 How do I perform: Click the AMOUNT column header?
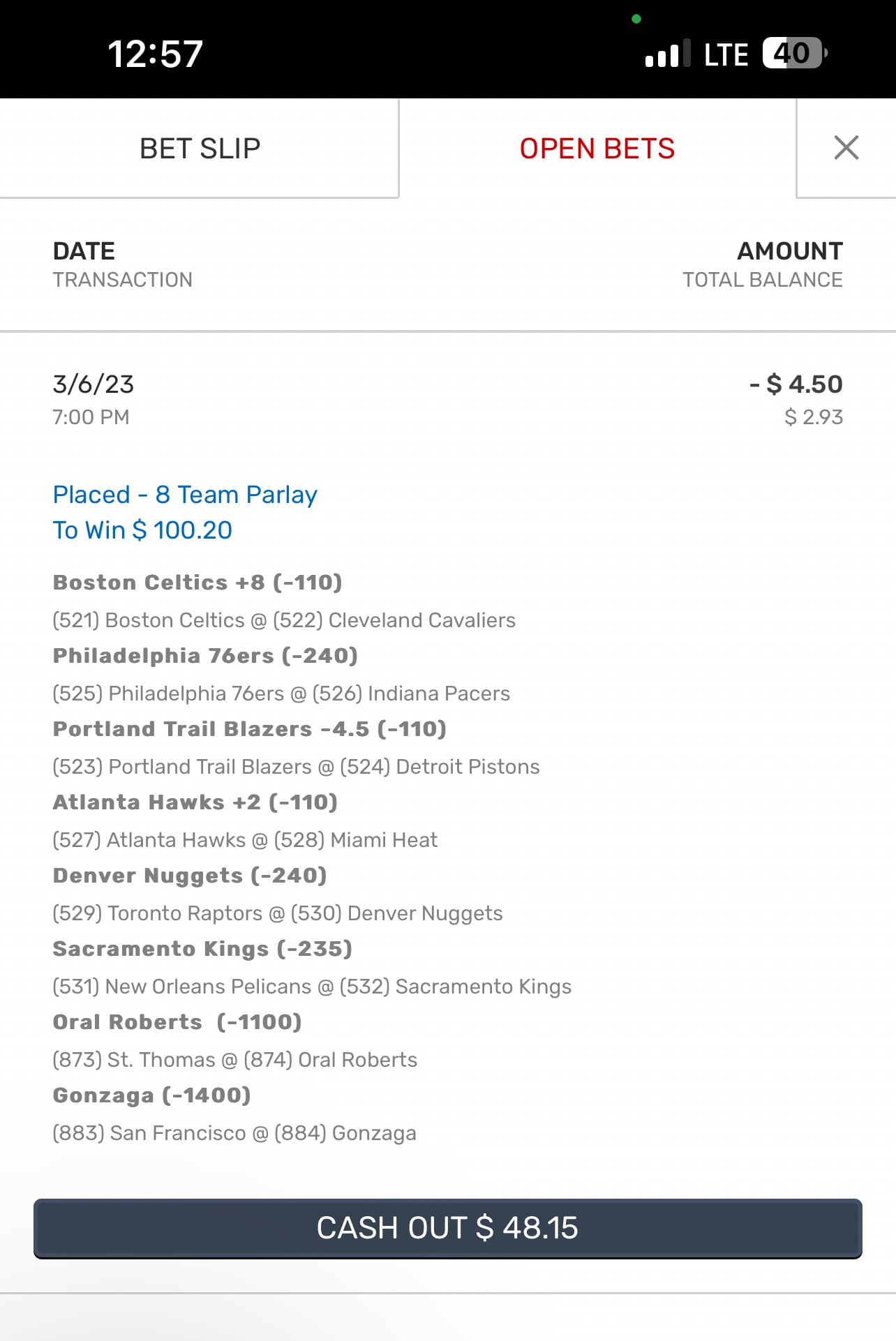(790, 251)
